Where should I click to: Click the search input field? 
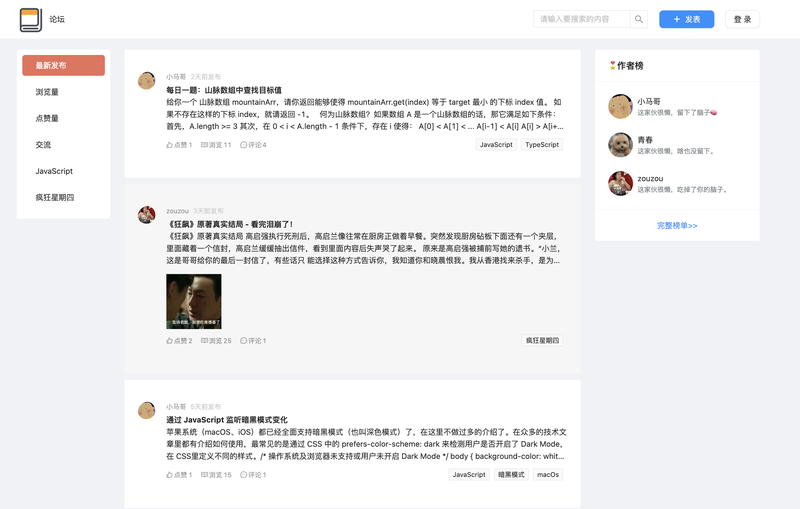click(x=582, y=19)
